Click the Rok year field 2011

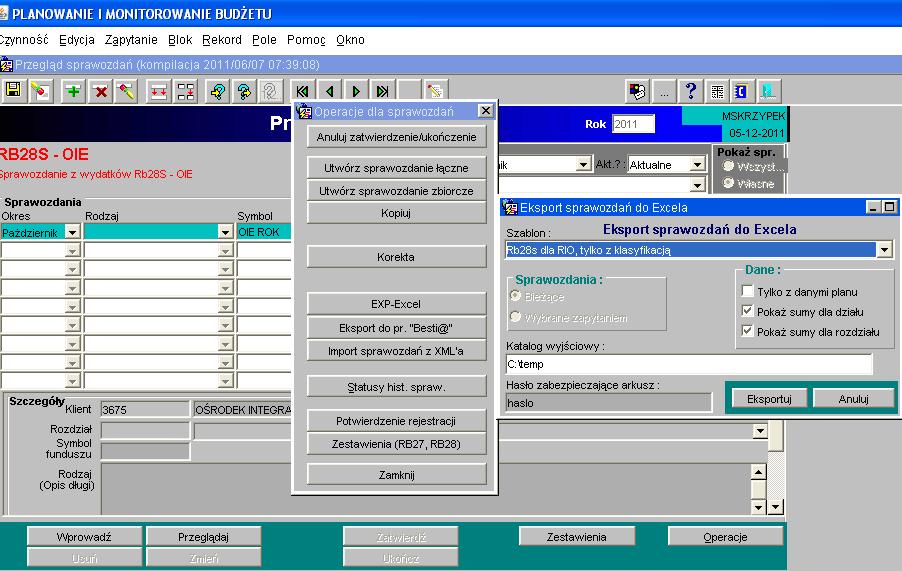633,124
